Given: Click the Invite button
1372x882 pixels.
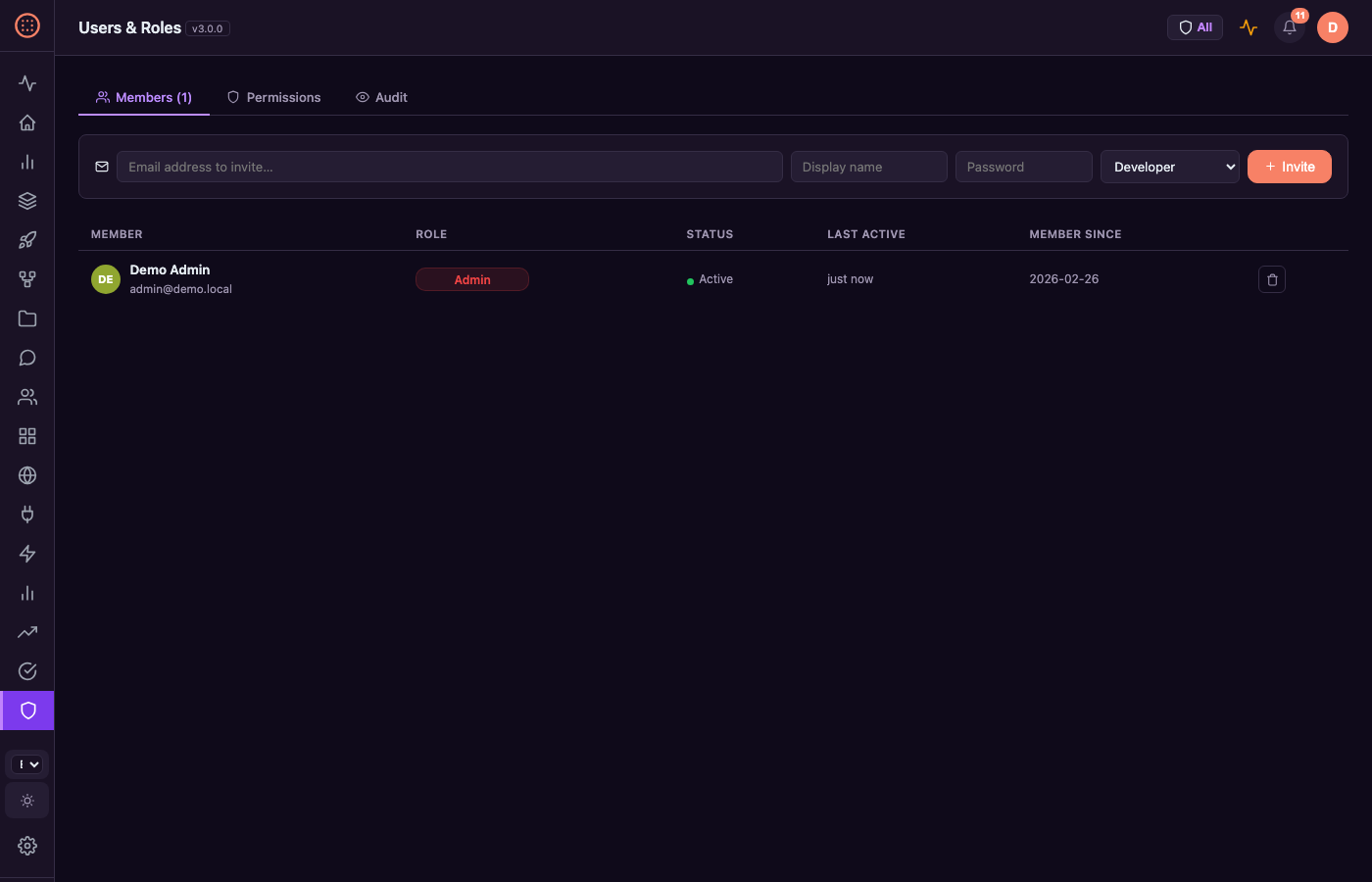Looking at the screenshot, I should click(x=1290, y=167).
